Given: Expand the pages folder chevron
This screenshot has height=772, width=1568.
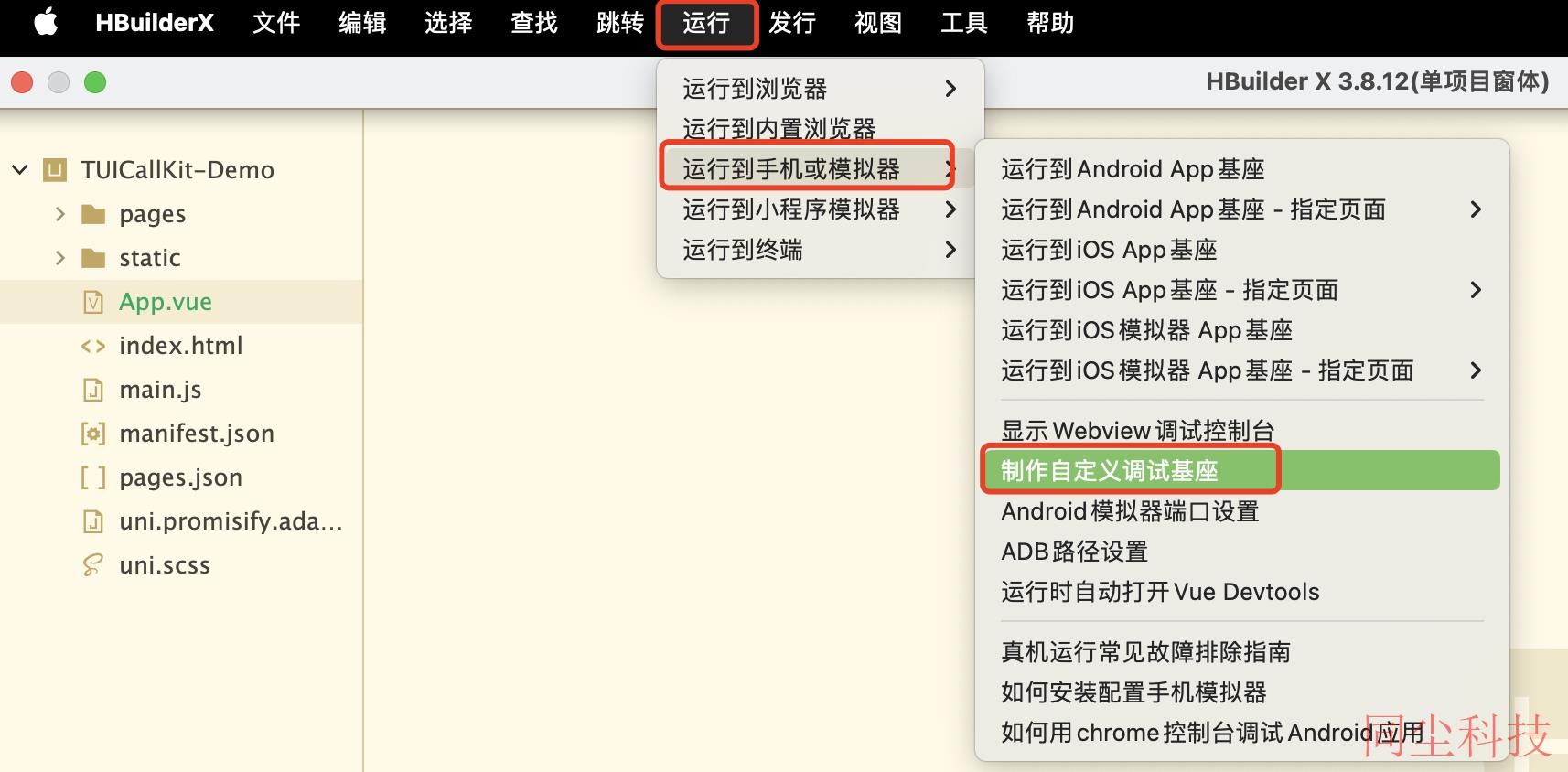Looking at the screenshot, I should [x=60, y=214].
